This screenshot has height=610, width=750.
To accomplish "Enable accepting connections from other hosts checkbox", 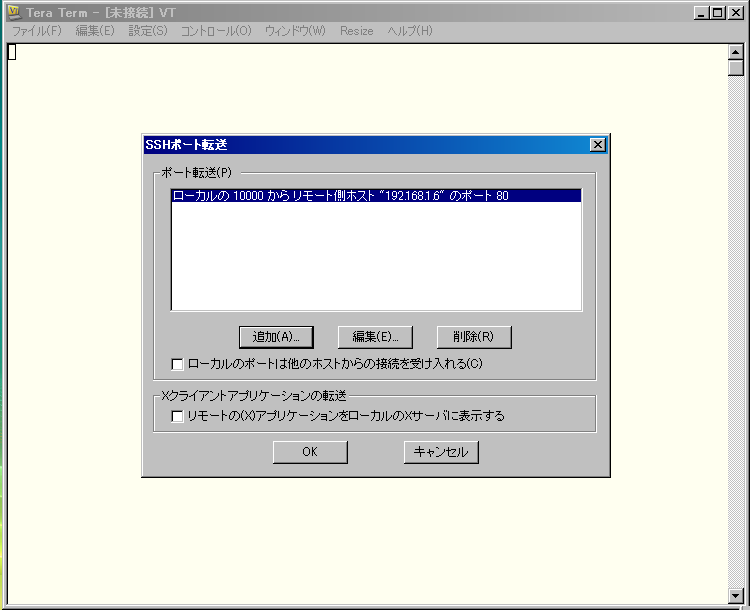I will click(x=178, y=364).
